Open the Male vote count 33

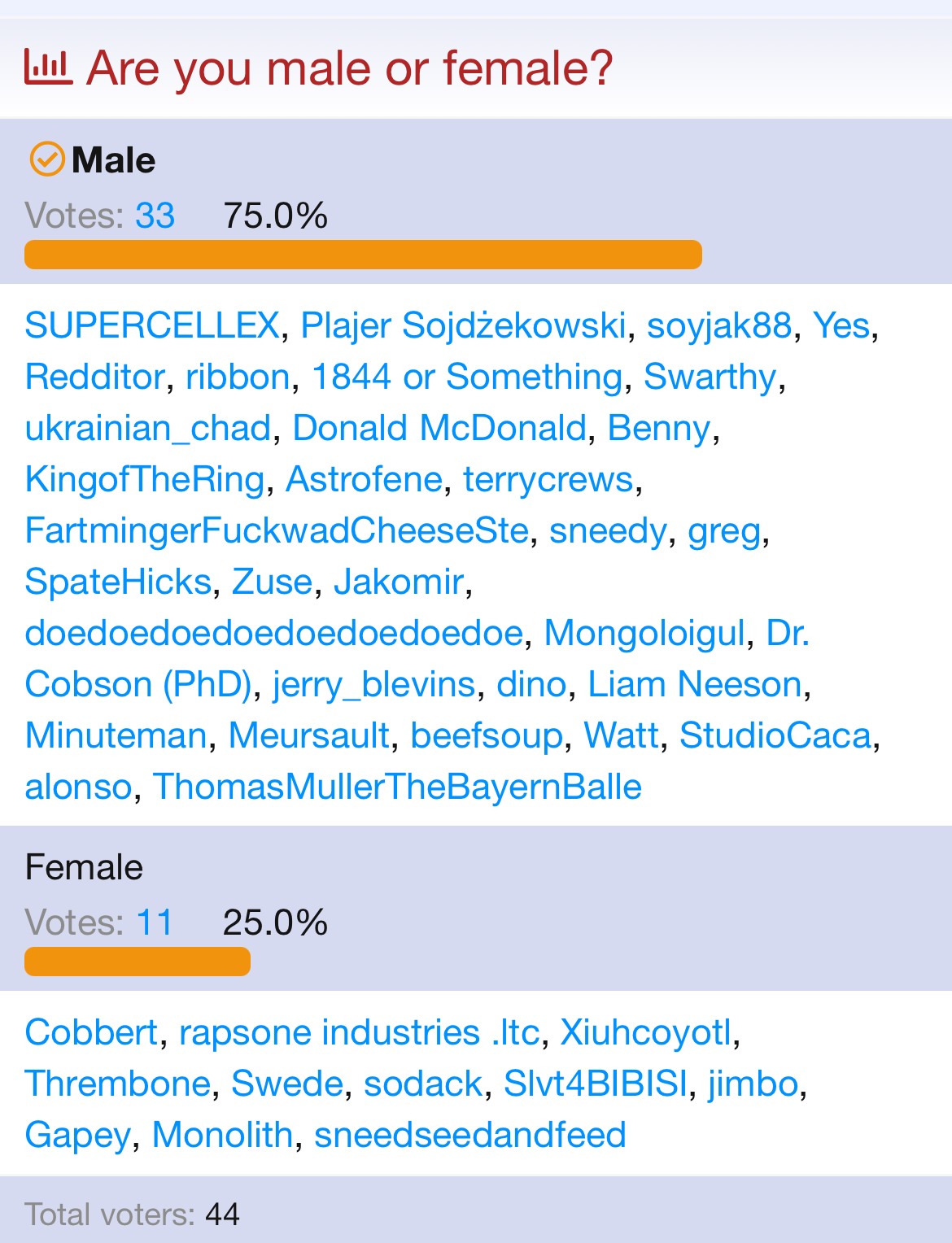155,216
